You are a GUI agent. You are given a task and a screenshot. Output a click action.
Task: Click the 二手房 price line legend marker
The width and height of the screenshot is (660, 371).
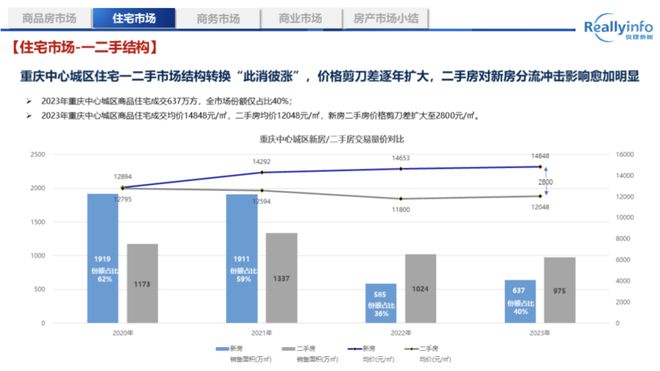point(411,349)
